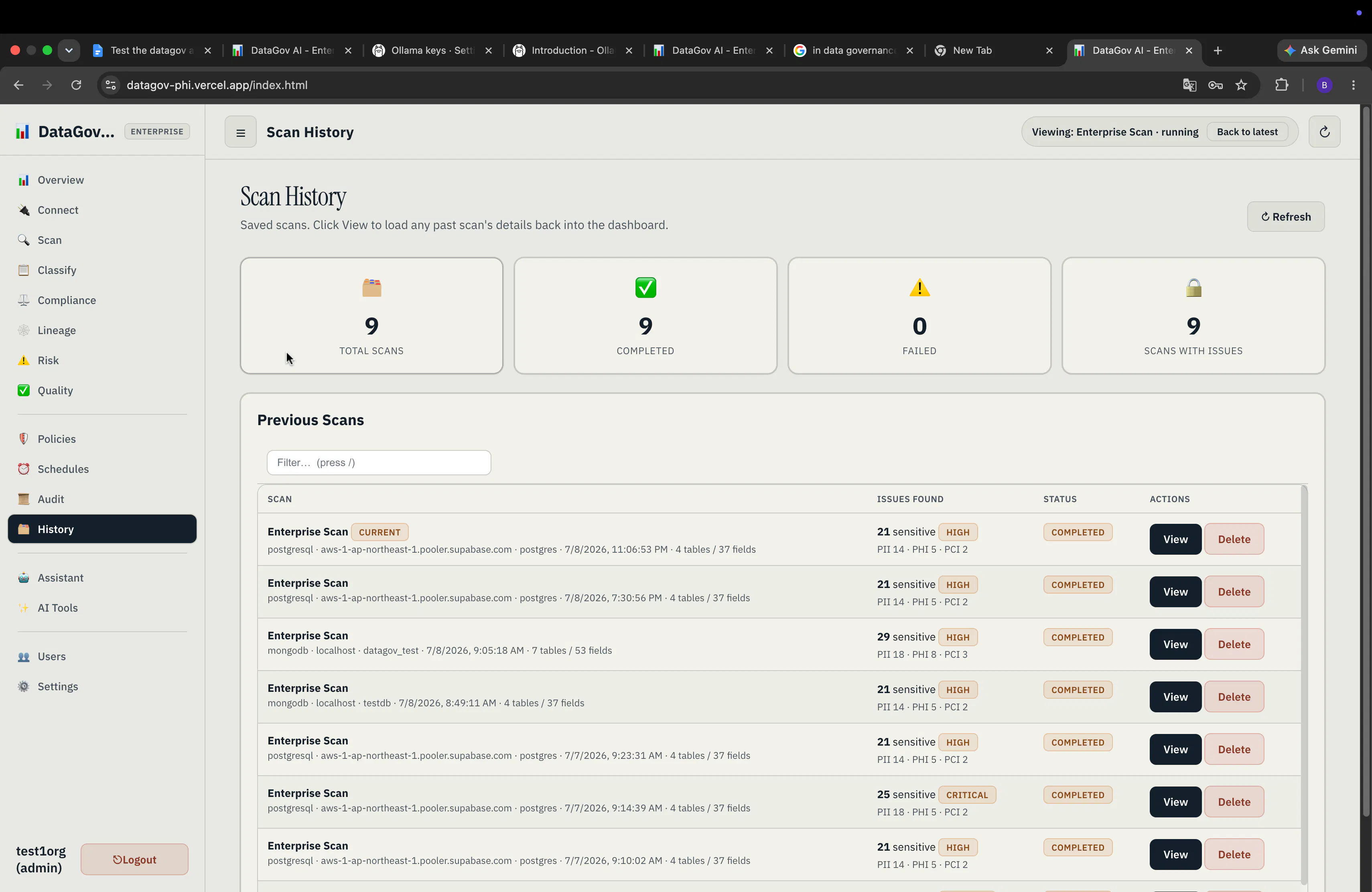Expand tab search chevron dropdown
This screenshot has height=892, width=1372.
point(69,51)
